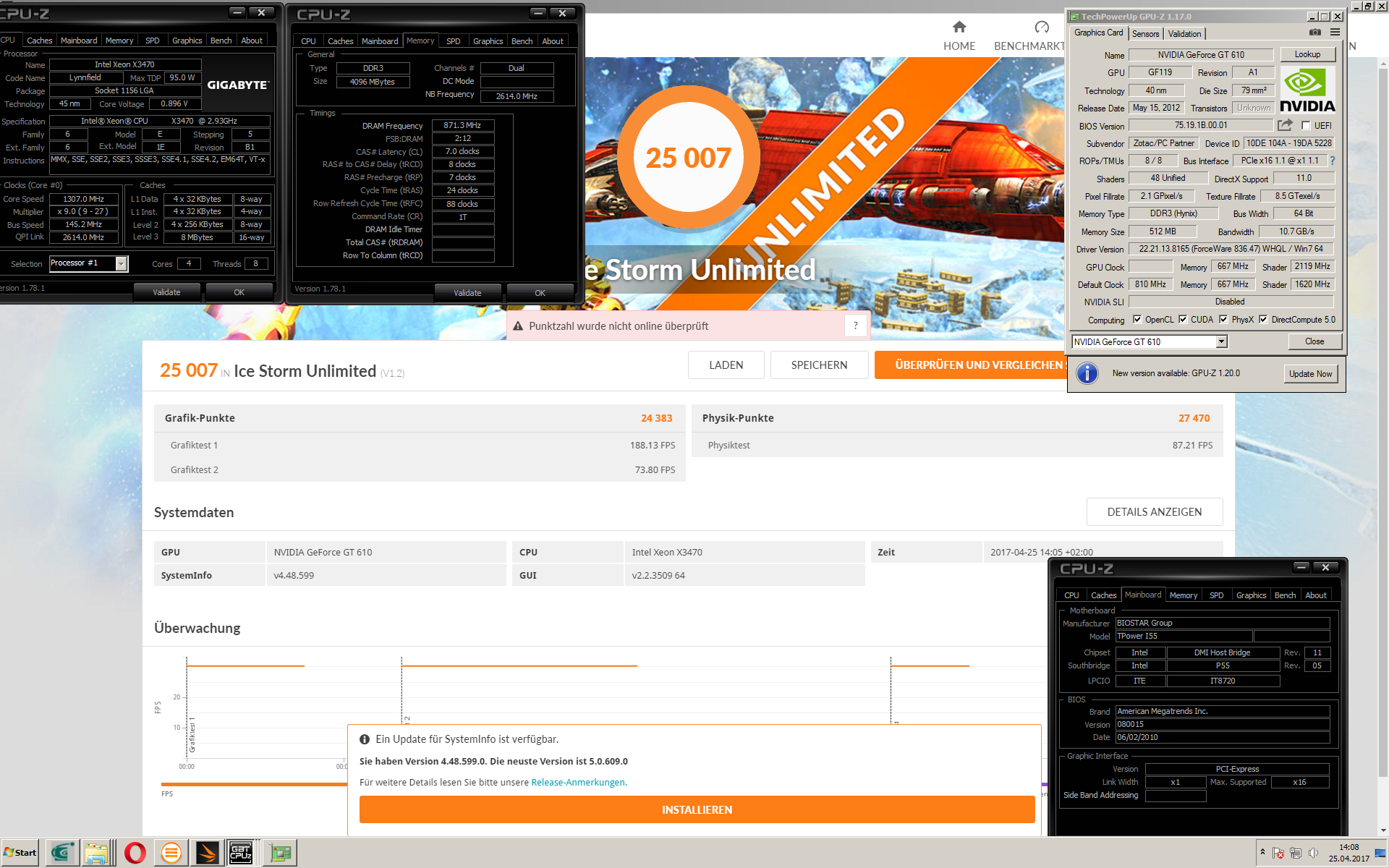Click Update Now for GPU-Z
This screenshot has height=868, width=1389.
[1310, 374]
